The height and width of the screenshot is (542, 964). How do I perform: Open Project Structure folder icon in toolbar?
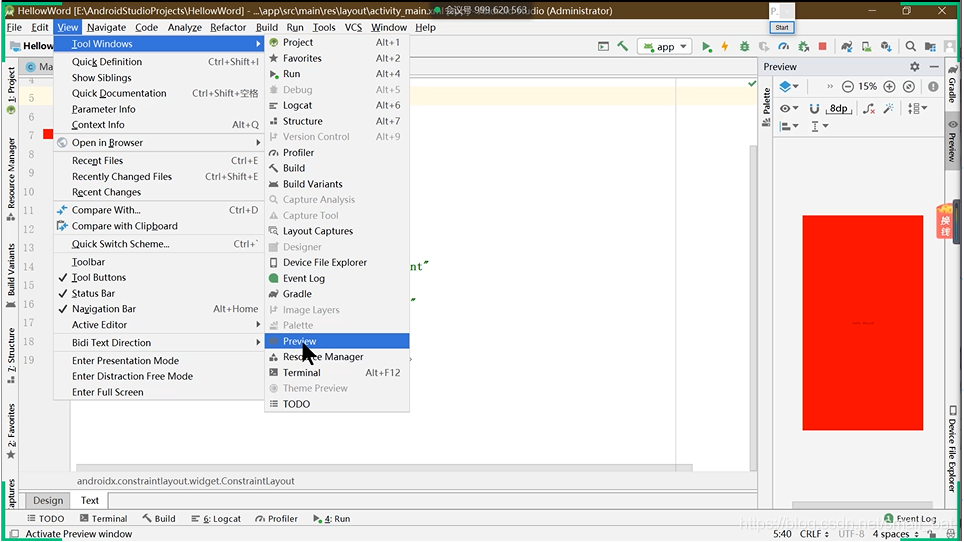click(930, 47)
